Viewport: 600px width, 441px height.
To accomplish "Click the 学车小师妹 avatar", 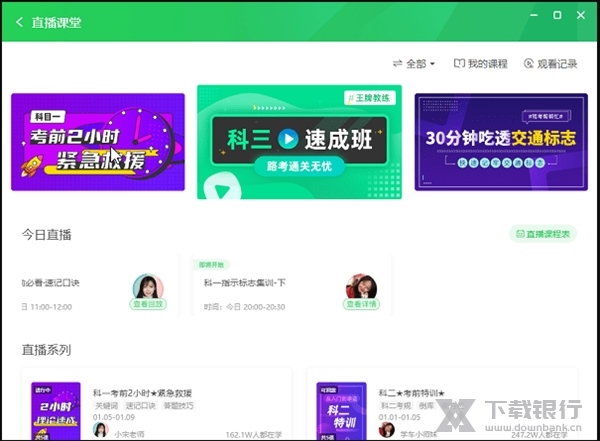I will tap(386, 430).
